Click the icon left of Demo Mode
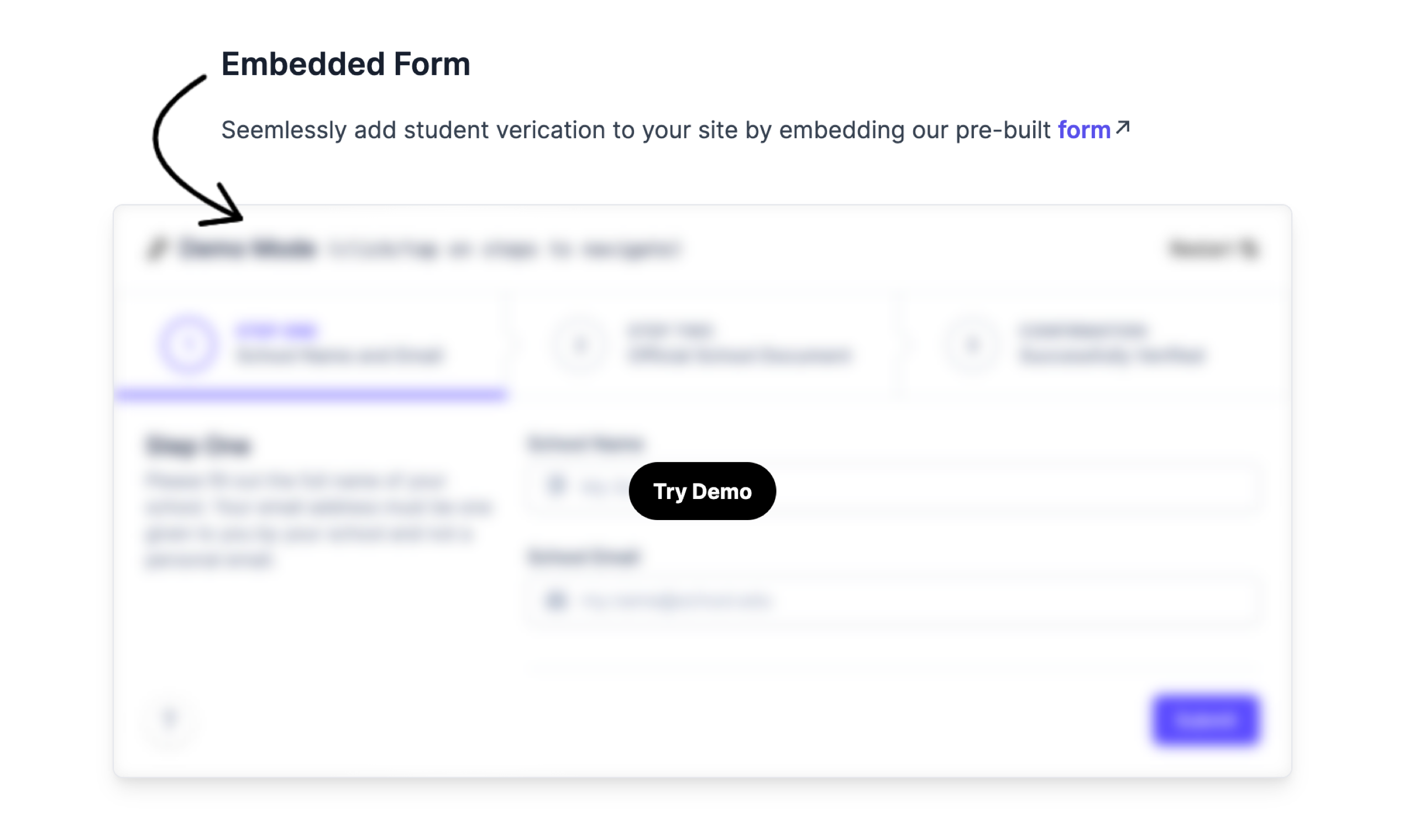This screenshot has width=1404, height=840. tap(157, 249)
